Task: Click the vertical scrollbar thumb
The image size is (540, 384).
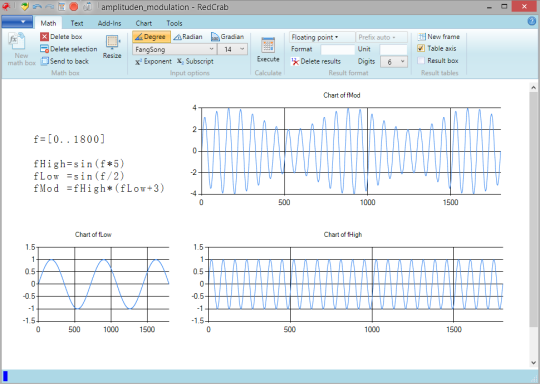Action: [533, 209]
